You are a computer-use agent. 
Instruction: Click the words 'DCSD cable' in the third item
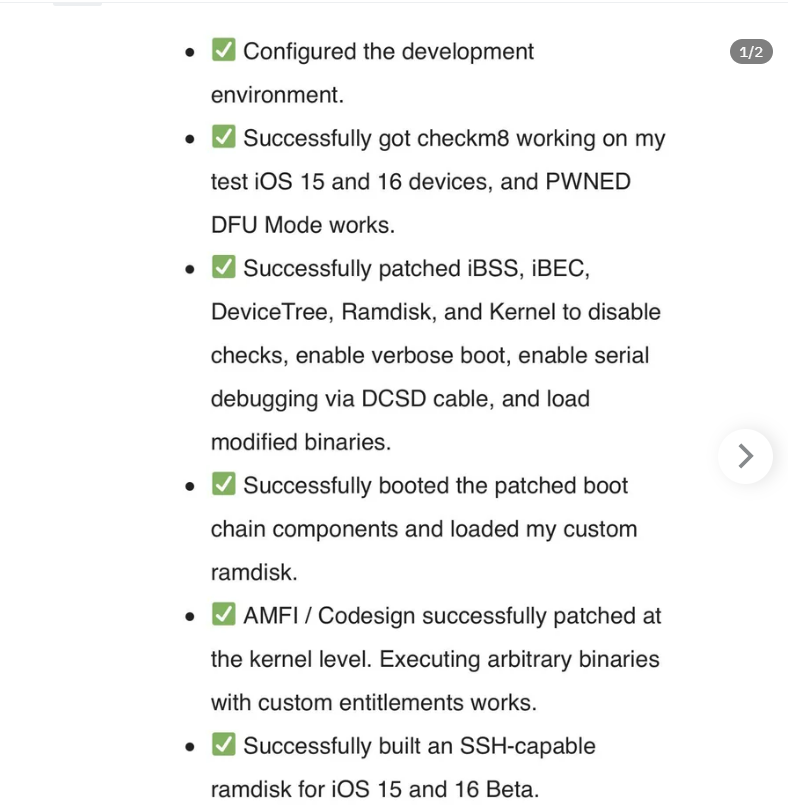[x=427, y=399]
